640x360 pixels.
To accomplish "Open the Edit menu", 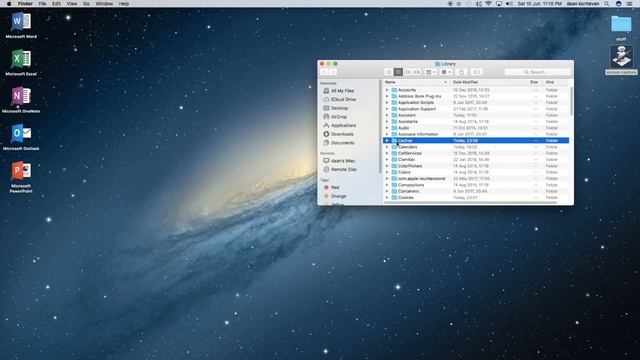I will coord(56,4).
